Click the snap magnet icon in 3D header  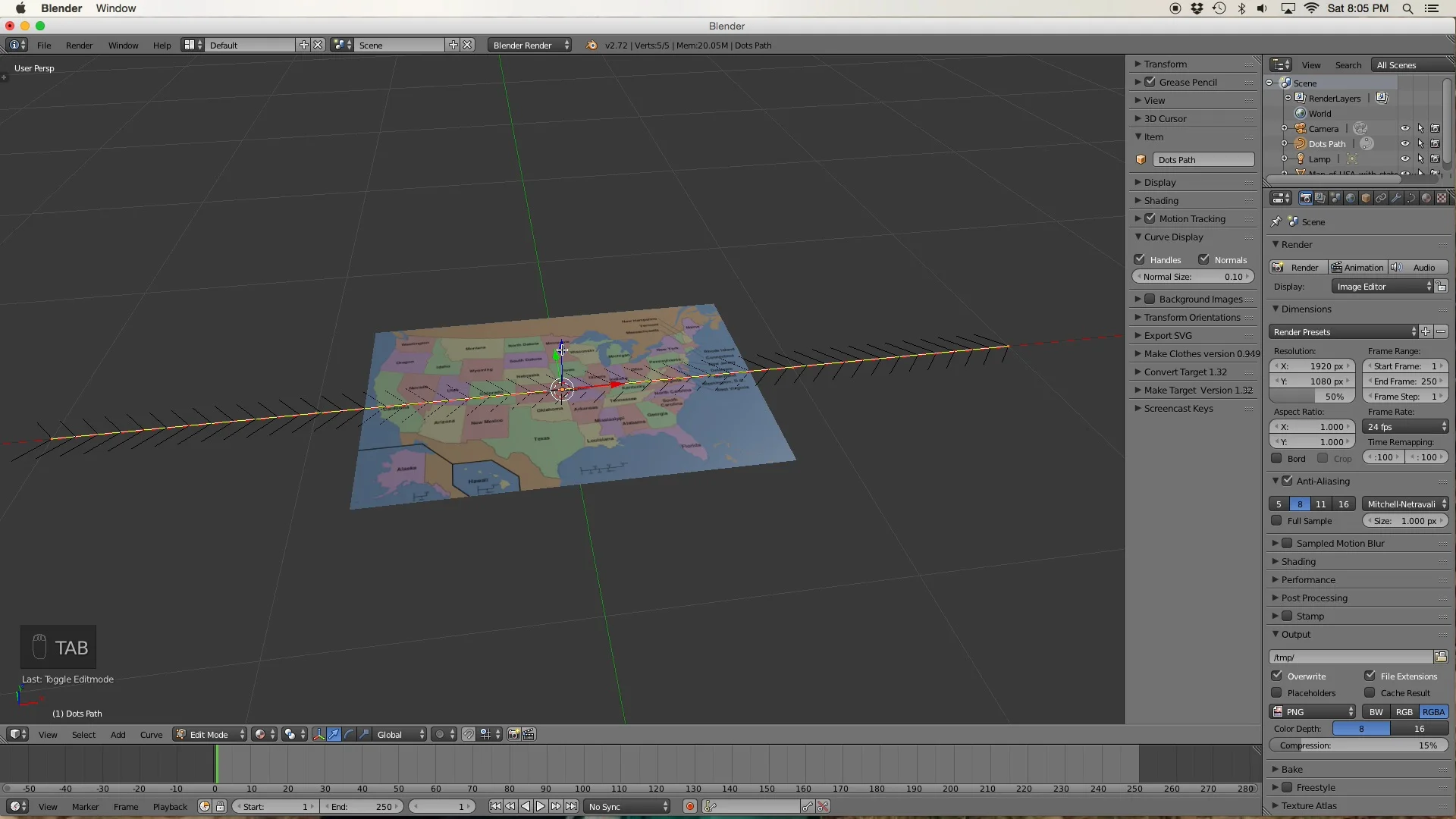click(469, 734)
